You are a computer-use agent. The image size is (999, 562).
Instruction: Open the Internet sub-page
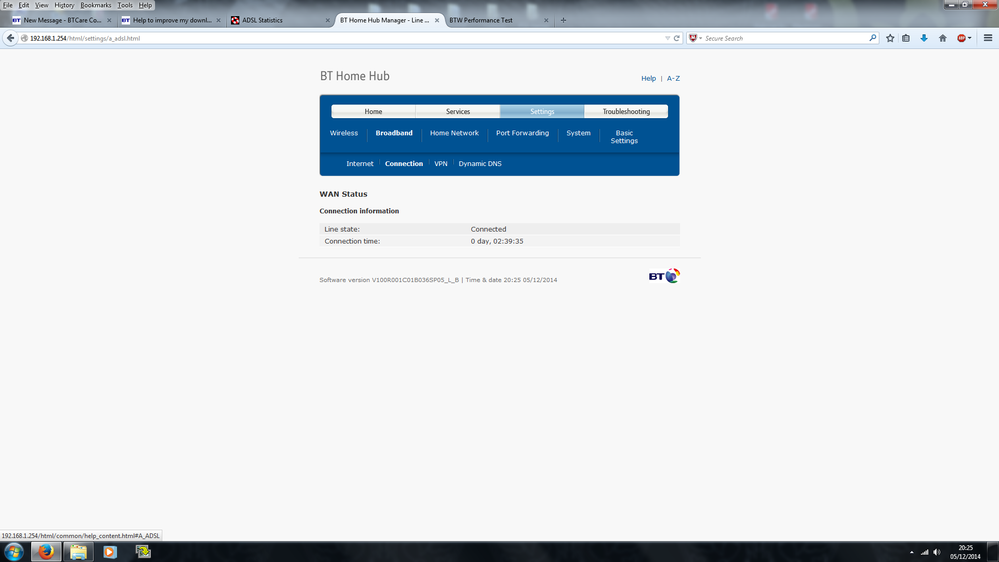(x=360, y=164)
